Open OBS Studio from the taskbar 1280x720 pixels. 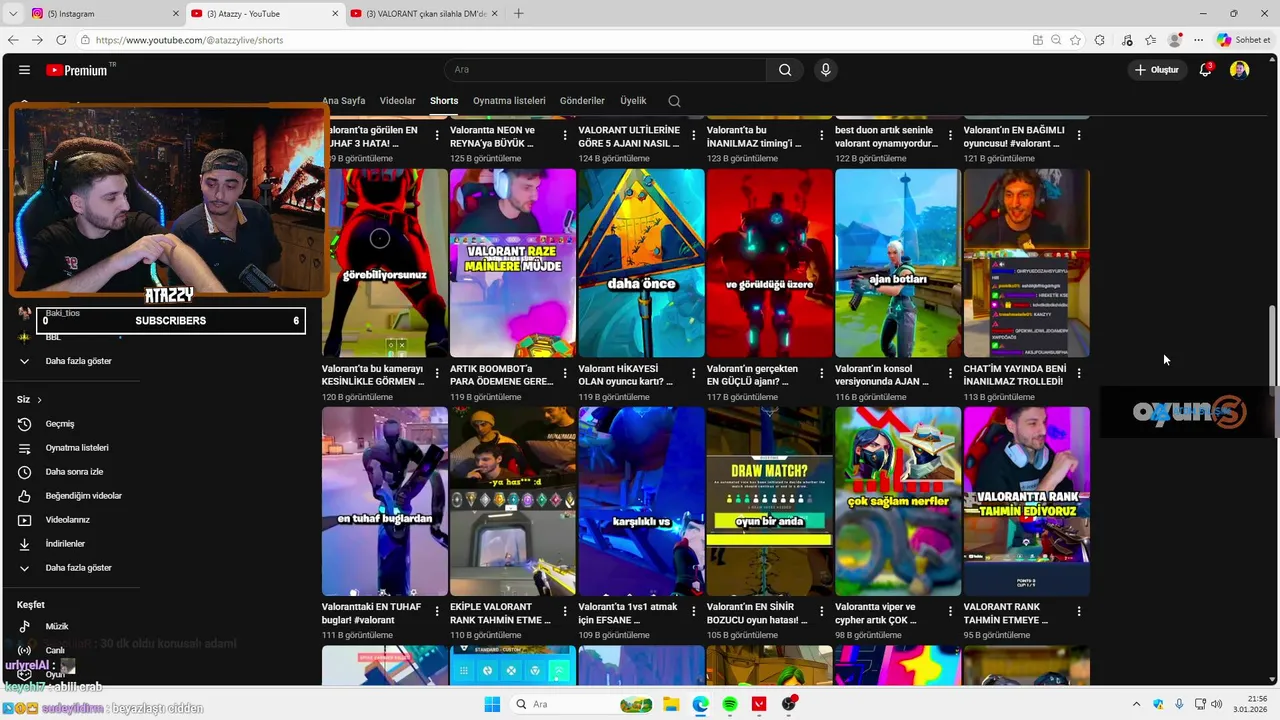[x=789, y=704]
